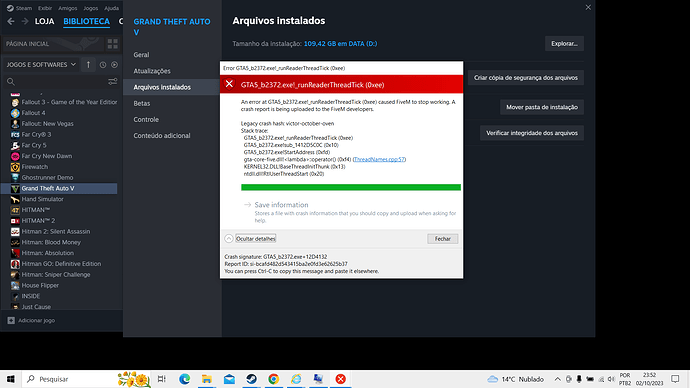This screenshot has height=388, width=690.
Task: Switch library to grid view icon
Action: [x=113, y=44]
